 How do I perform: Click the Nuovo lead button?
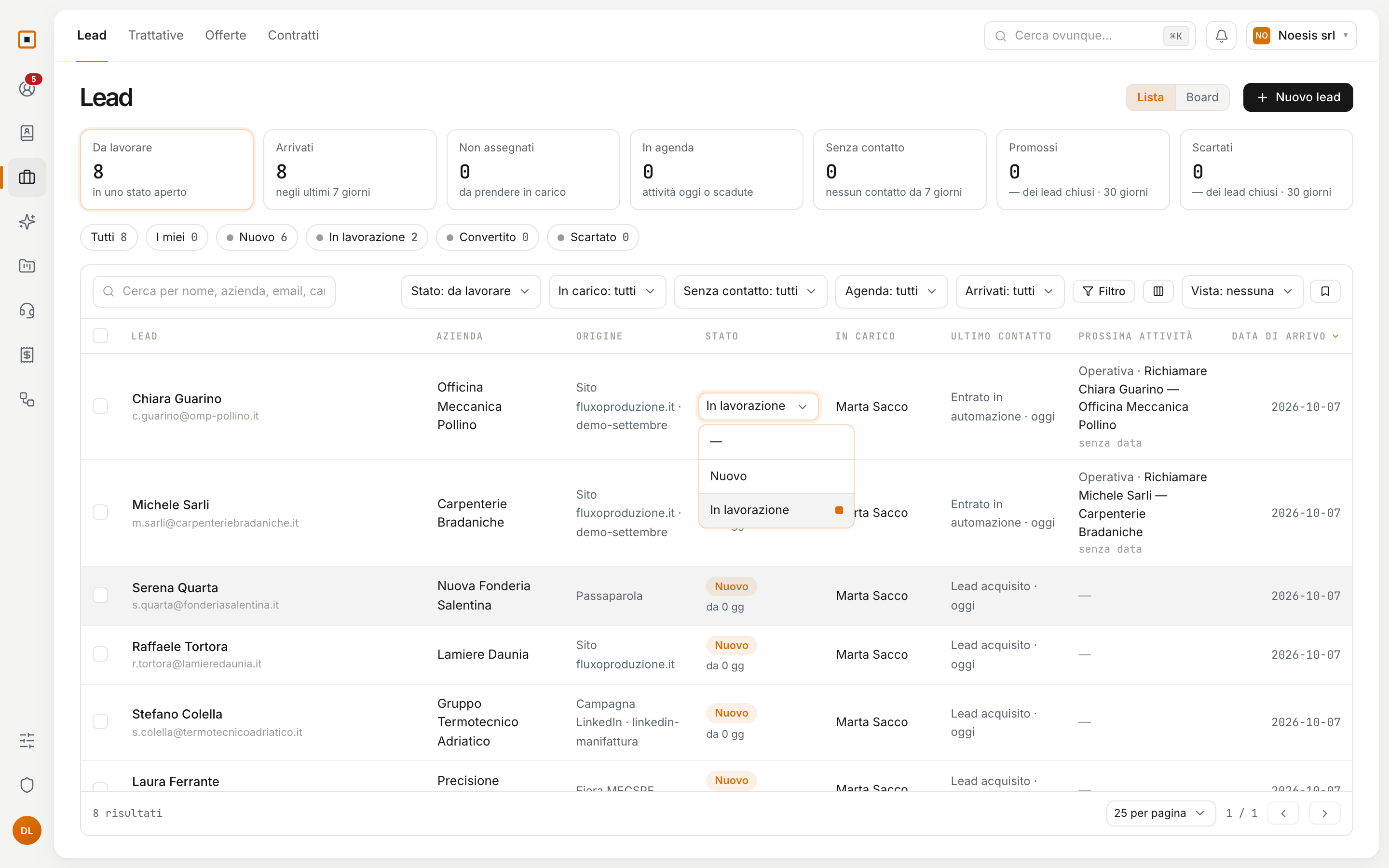click(x=1298, y=97)
